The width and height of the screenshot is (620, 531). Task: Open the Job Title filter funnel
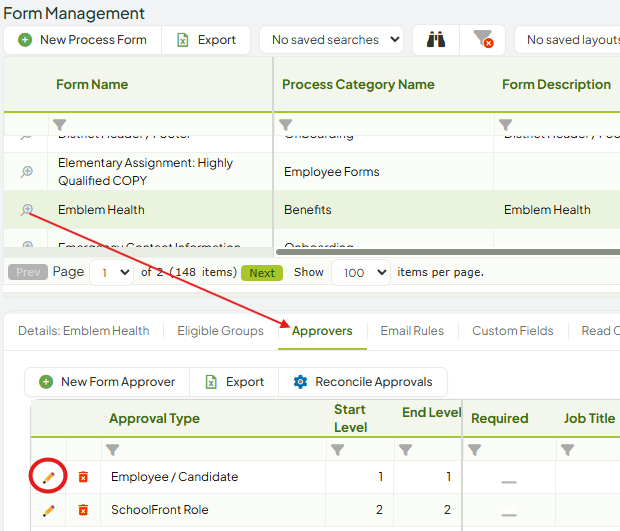[567, 450]
